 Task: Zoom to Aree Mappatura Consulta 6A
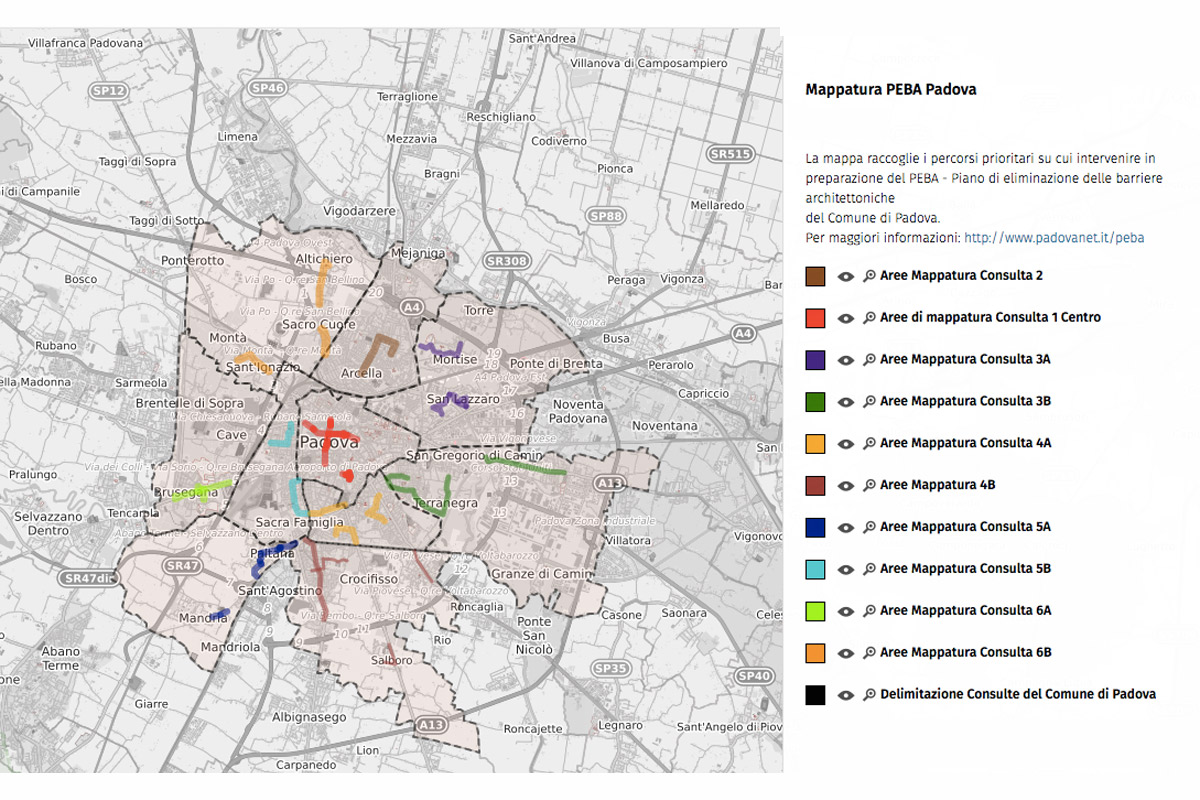869,611
